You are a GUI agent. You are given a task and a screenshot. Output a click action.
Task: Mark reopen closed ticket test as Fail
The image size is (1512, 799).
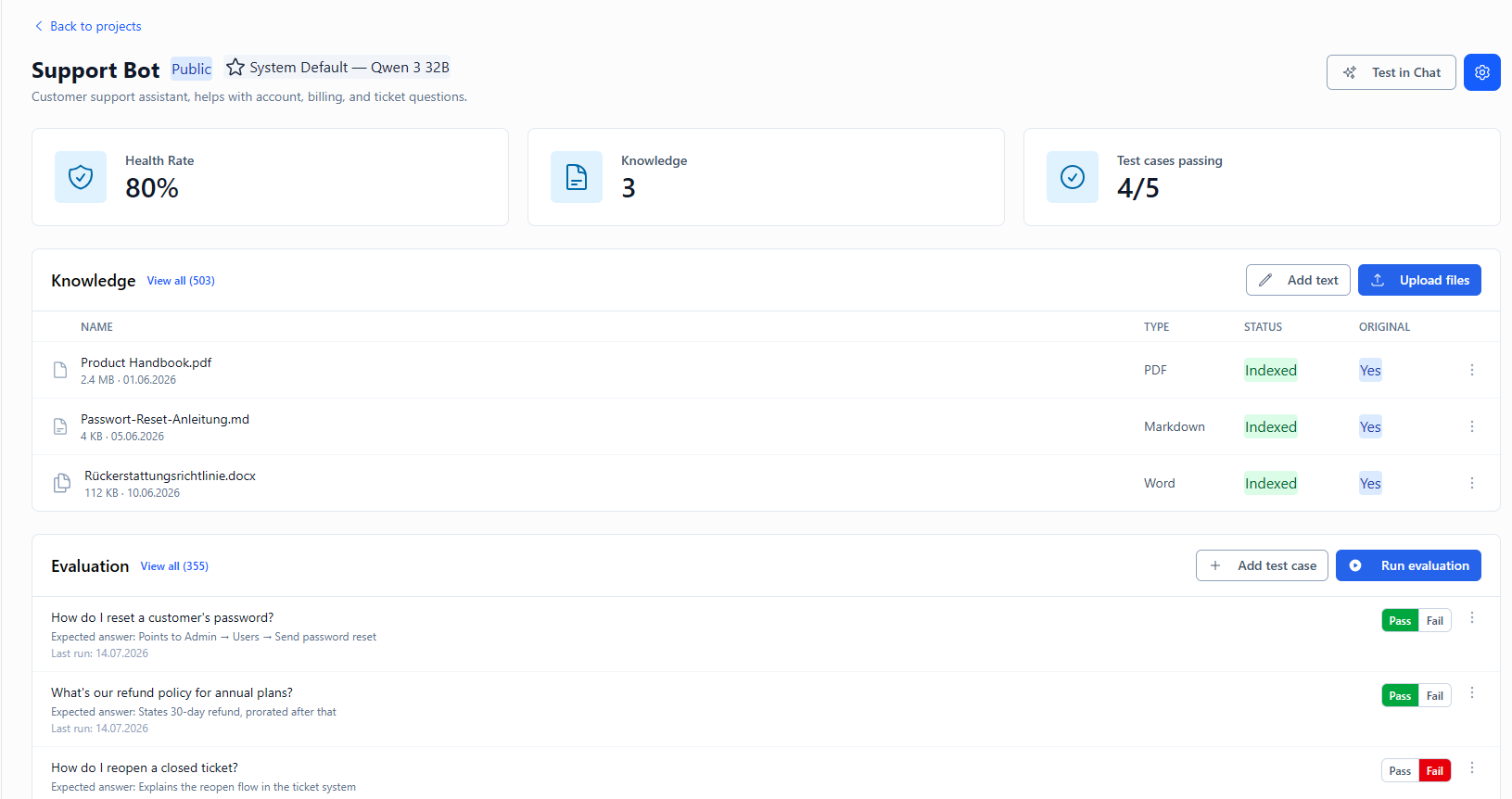click(x=1434, y=771)
